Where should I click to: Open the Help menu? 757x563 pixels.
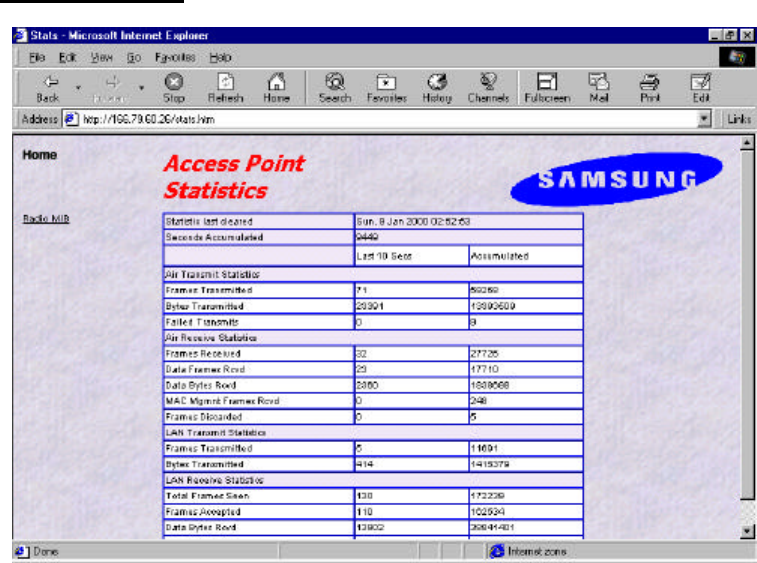coord(220,58)
